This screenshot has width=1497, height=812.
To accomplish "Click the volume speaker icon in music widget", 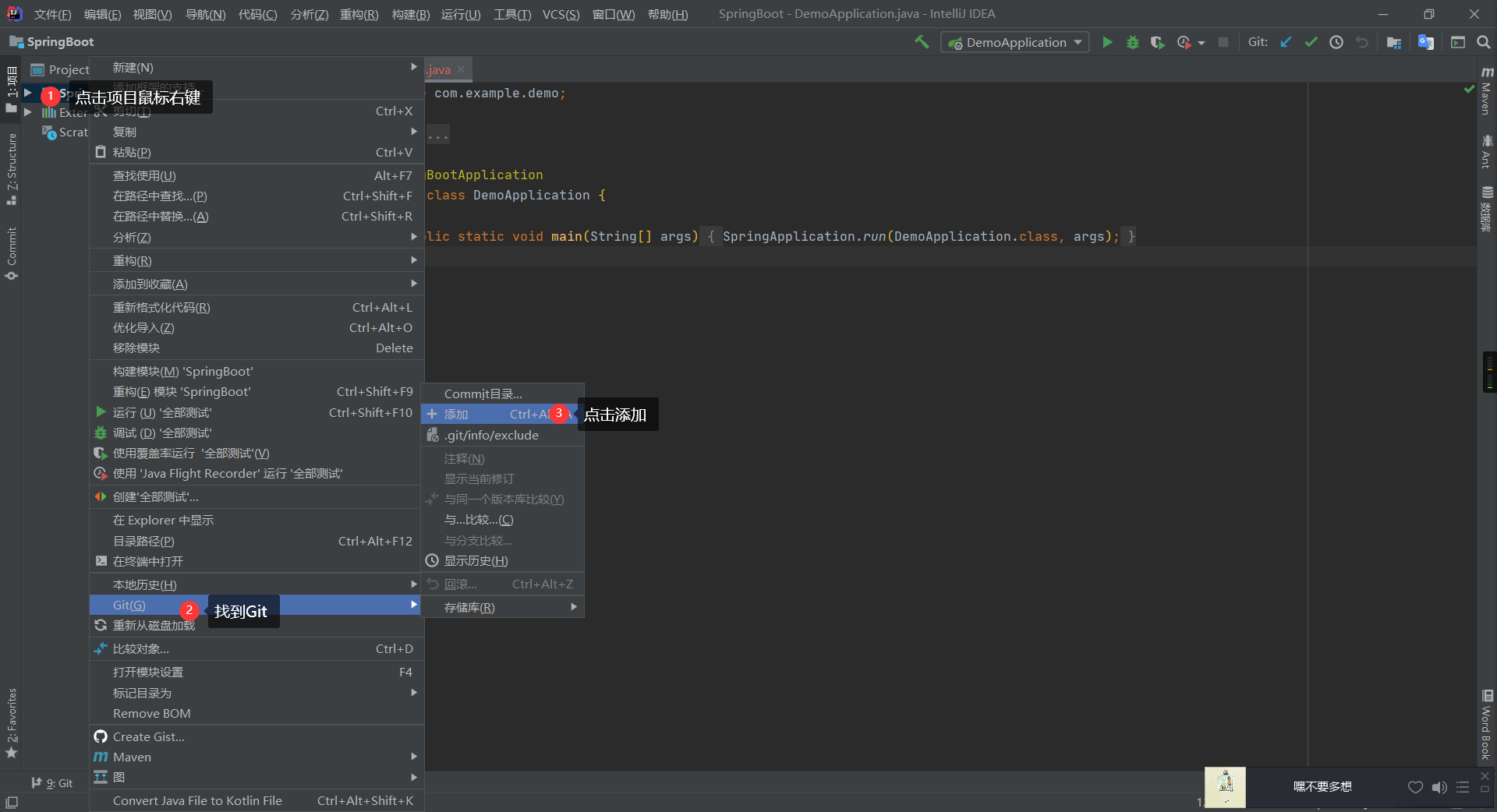I will [x=1439, y=787].
